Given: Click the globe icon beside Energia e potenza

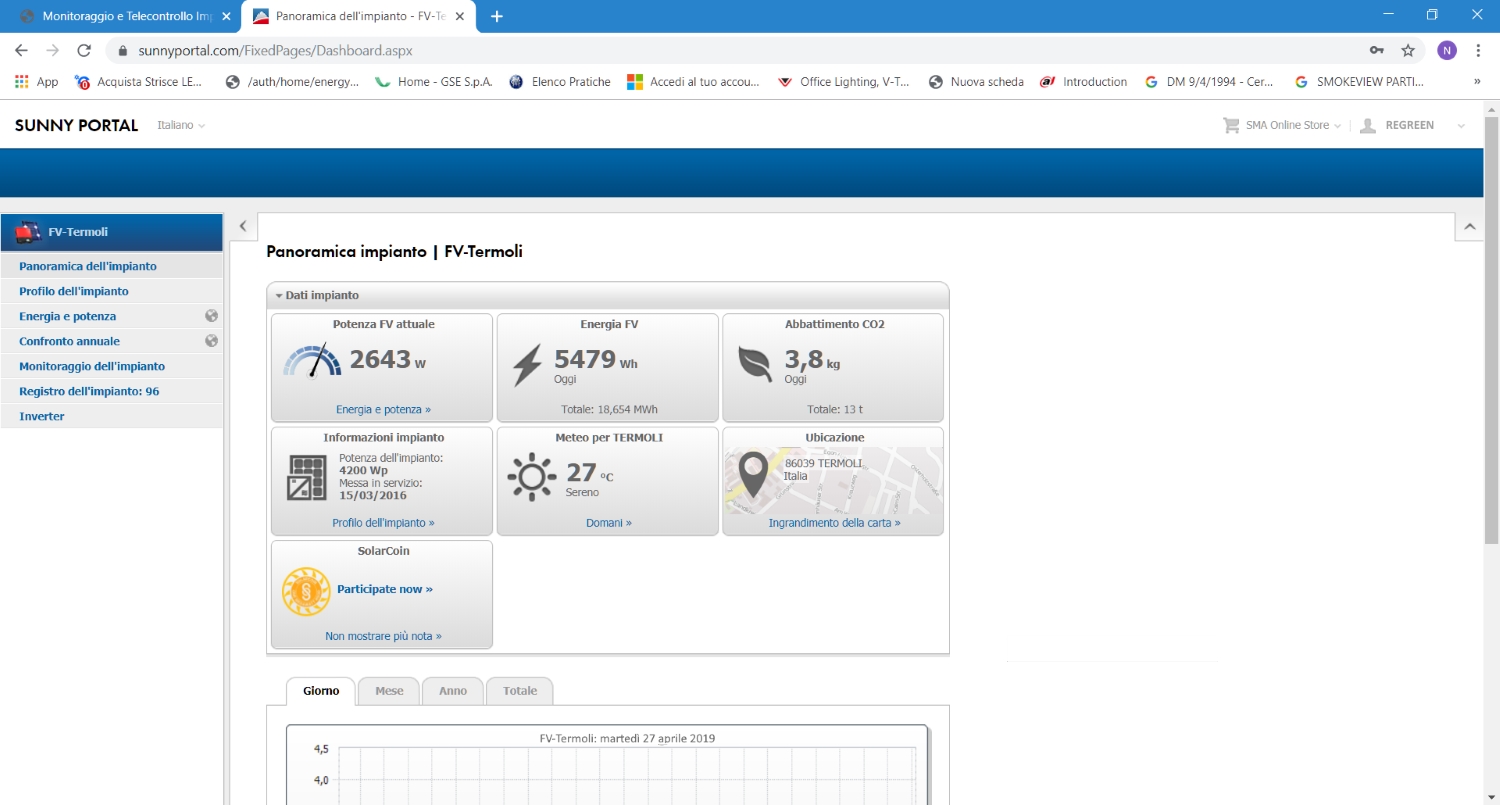Looking at the screenshot, I should pos(211,315).
